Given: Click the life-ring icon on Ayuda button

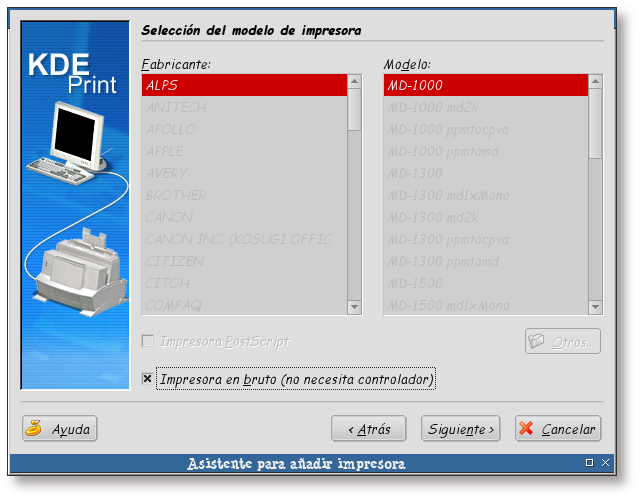Looking at the screenshot, I should pyautogui.click(x=35, y=429).
